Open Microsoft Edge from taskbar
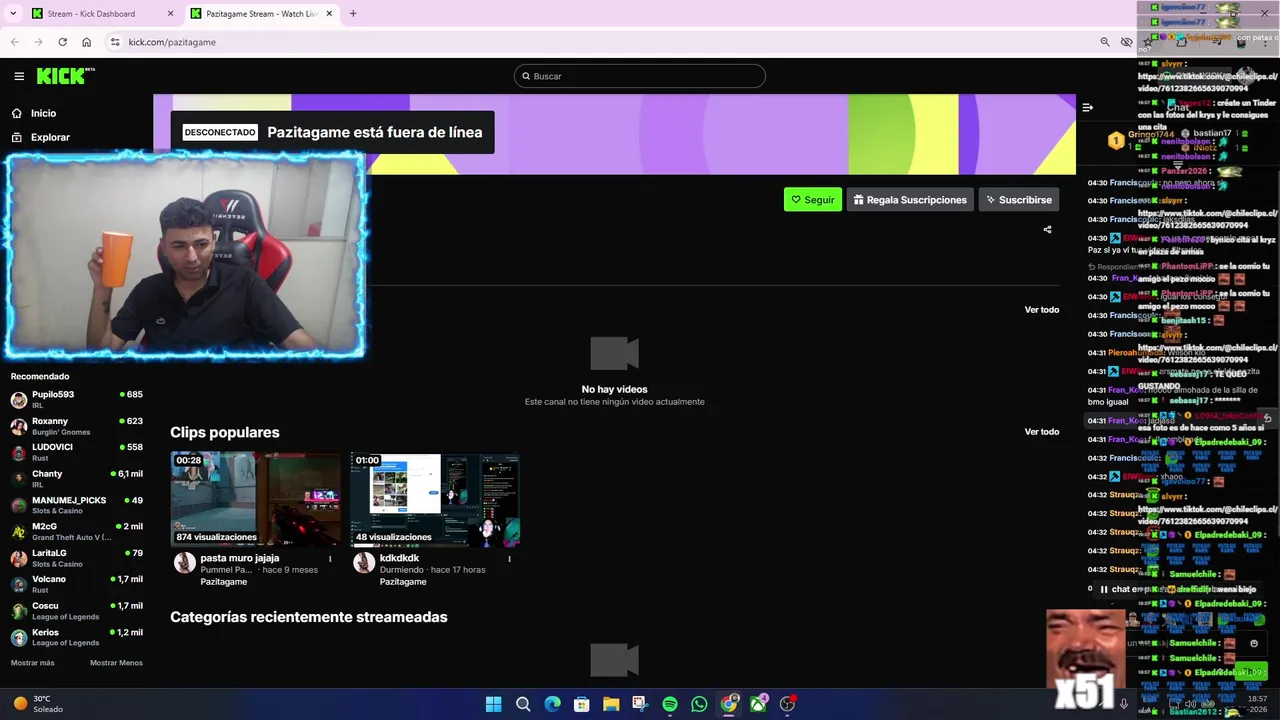 click(552, 704)
